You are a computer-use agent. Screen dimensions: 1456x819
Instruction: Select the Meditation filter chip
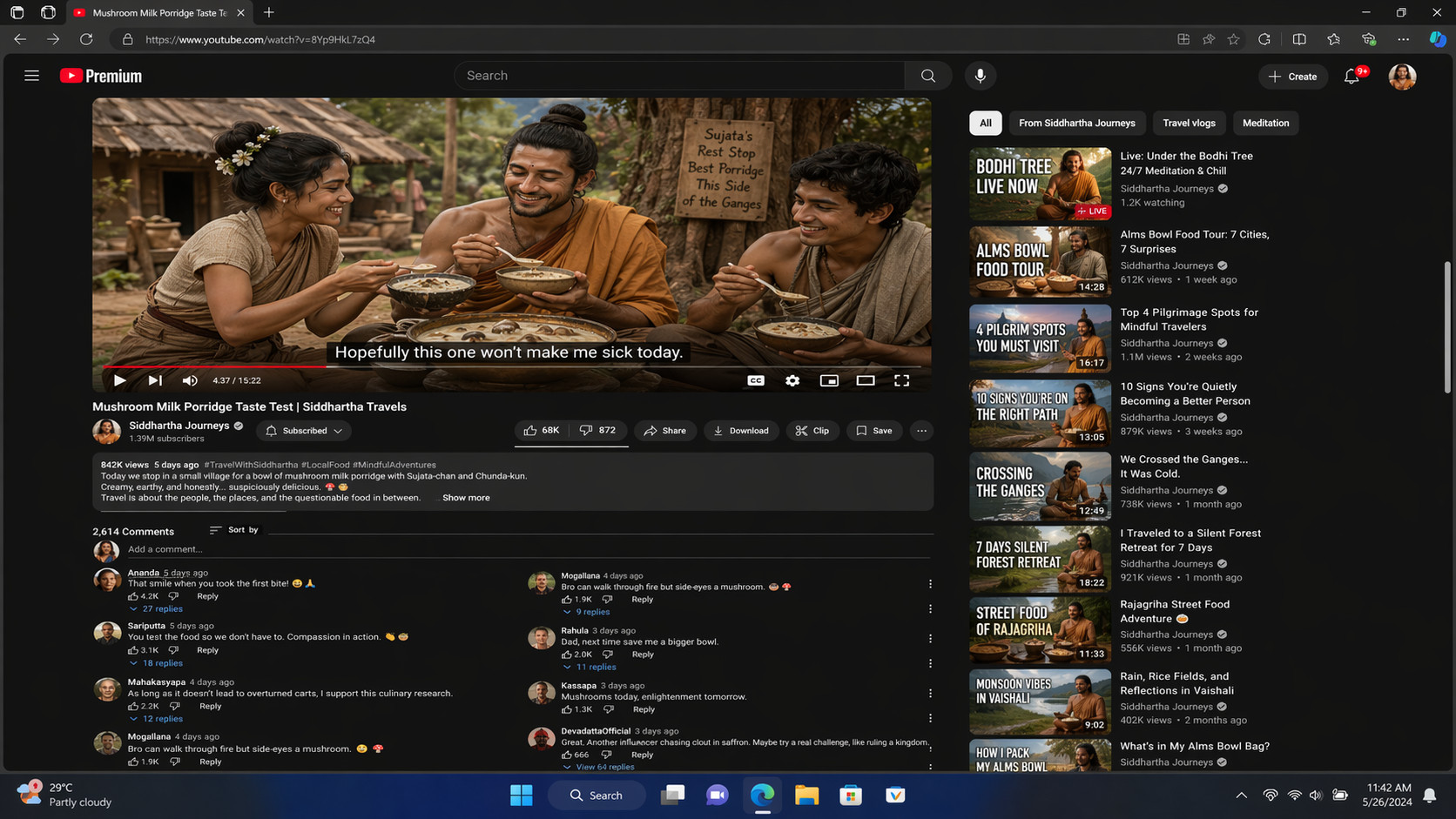click(1265, 123)
